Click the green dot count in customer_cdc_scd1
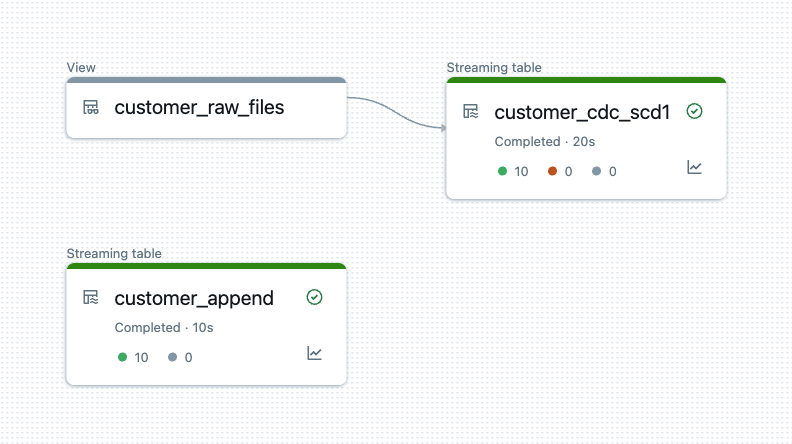The image size is (792, 444). tap(513, 171)
